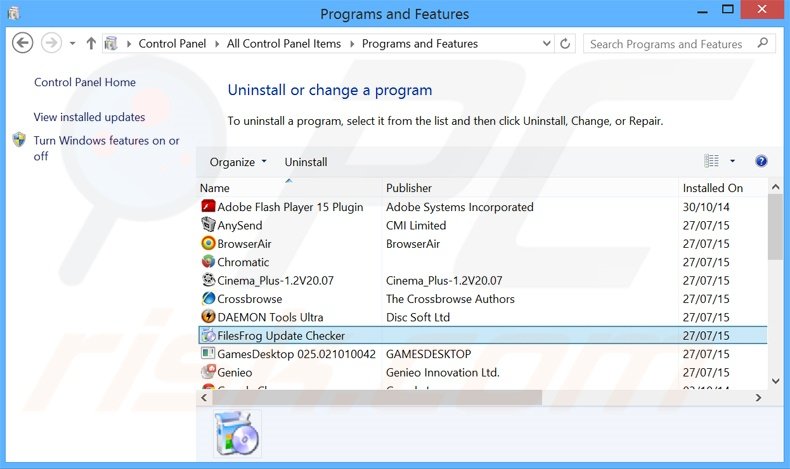Select the Chromatic entry name
This screenshot has width=790, height=469.
tap(243, 262)
